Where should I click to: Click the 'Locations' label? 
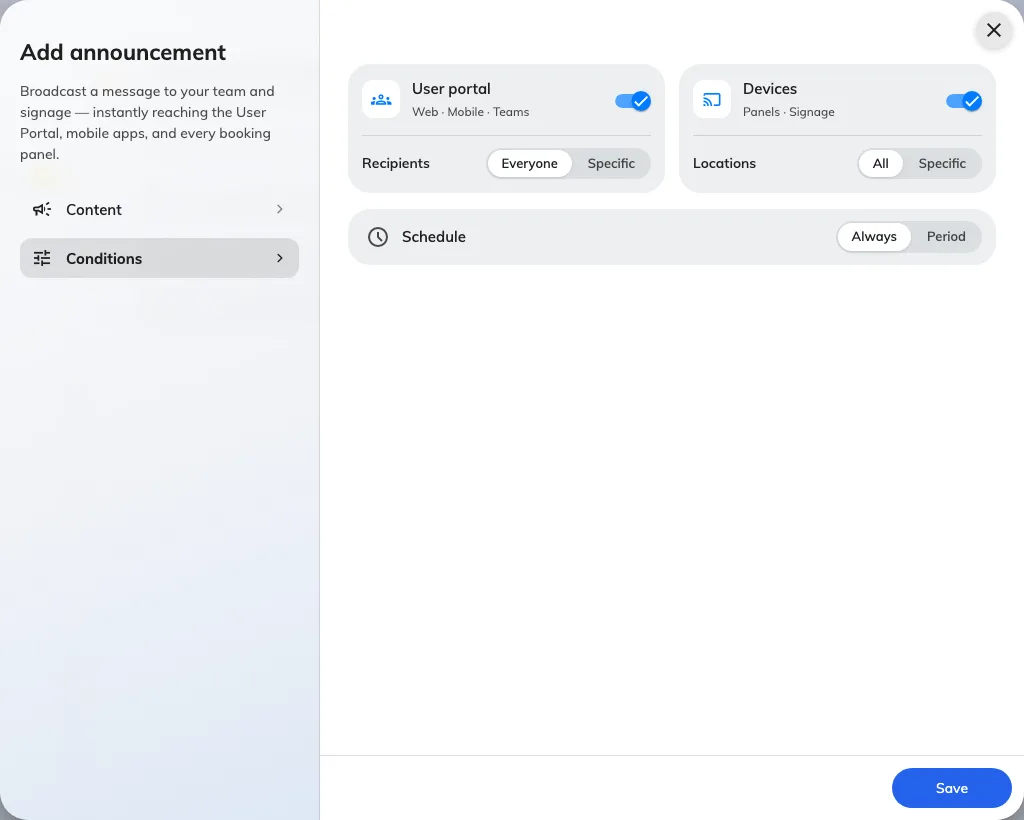click(724, 163)
